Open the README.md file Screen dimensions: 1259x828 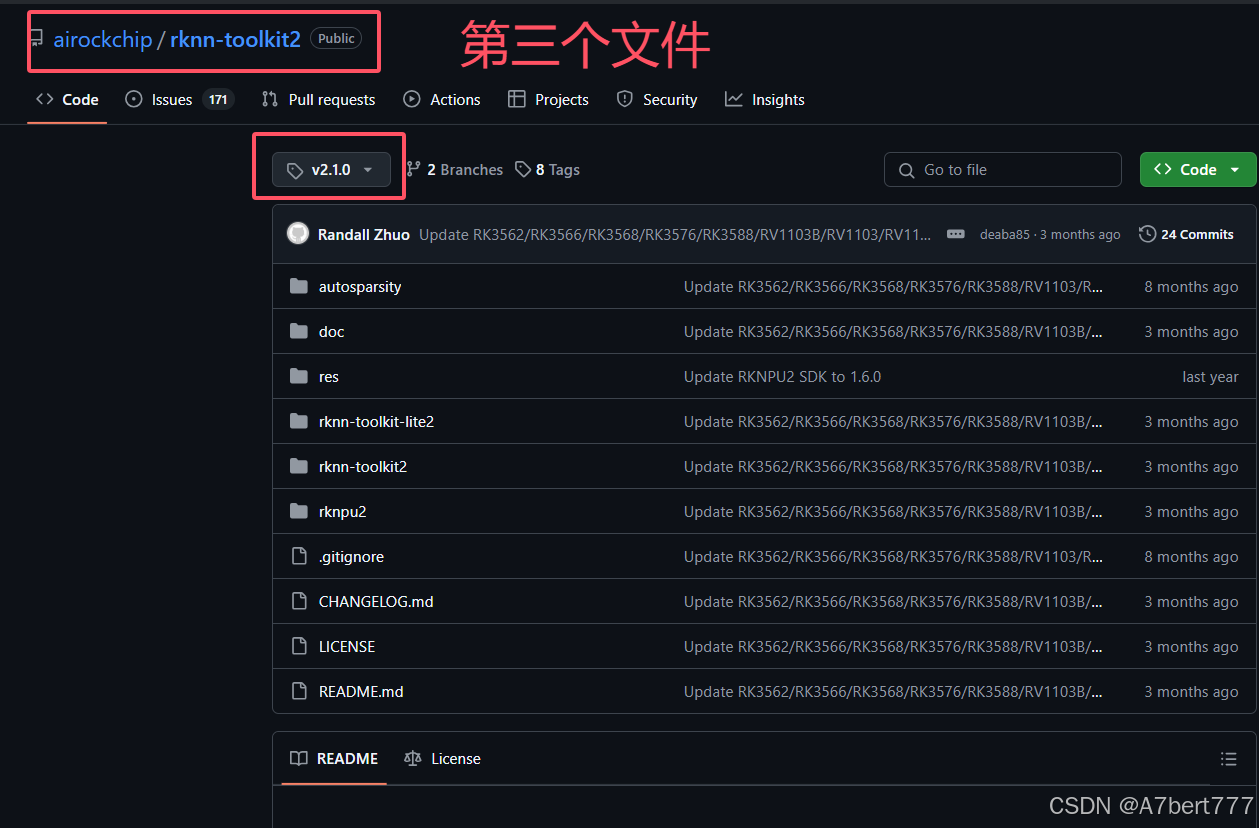pos(361,692)
